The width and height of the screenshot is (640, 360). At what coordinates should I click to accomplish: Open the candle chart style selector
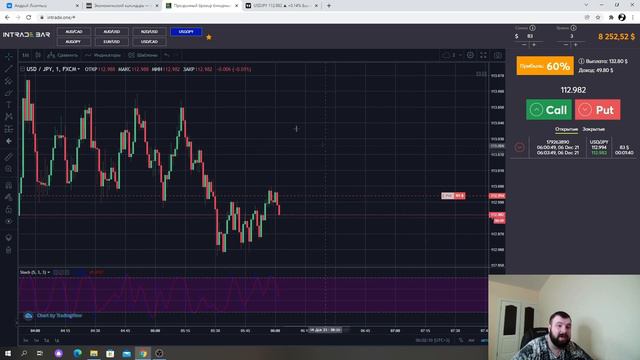coord(38,56)
